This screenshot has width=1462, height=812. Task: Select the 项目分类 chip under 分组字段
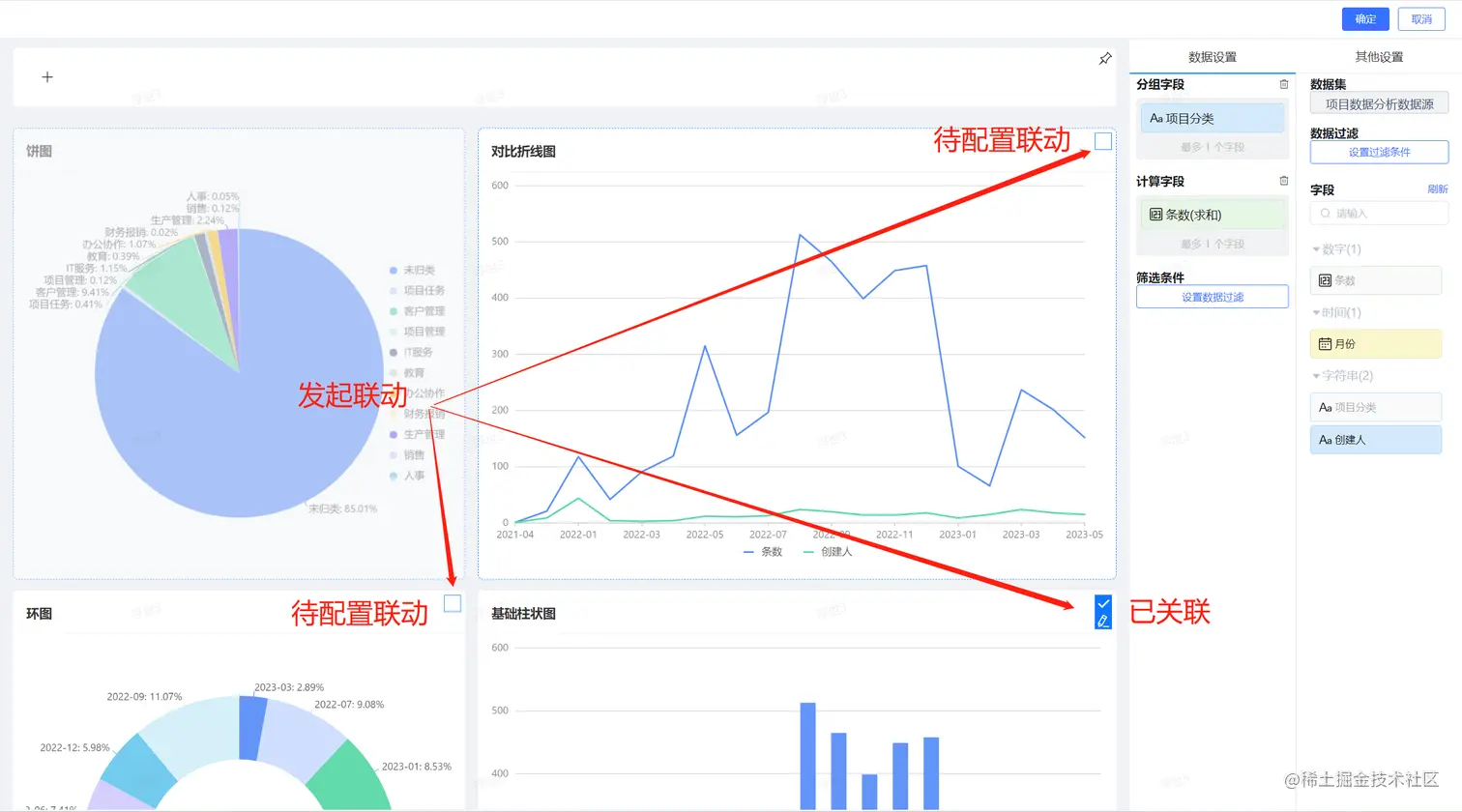(x=1213, y=118)
